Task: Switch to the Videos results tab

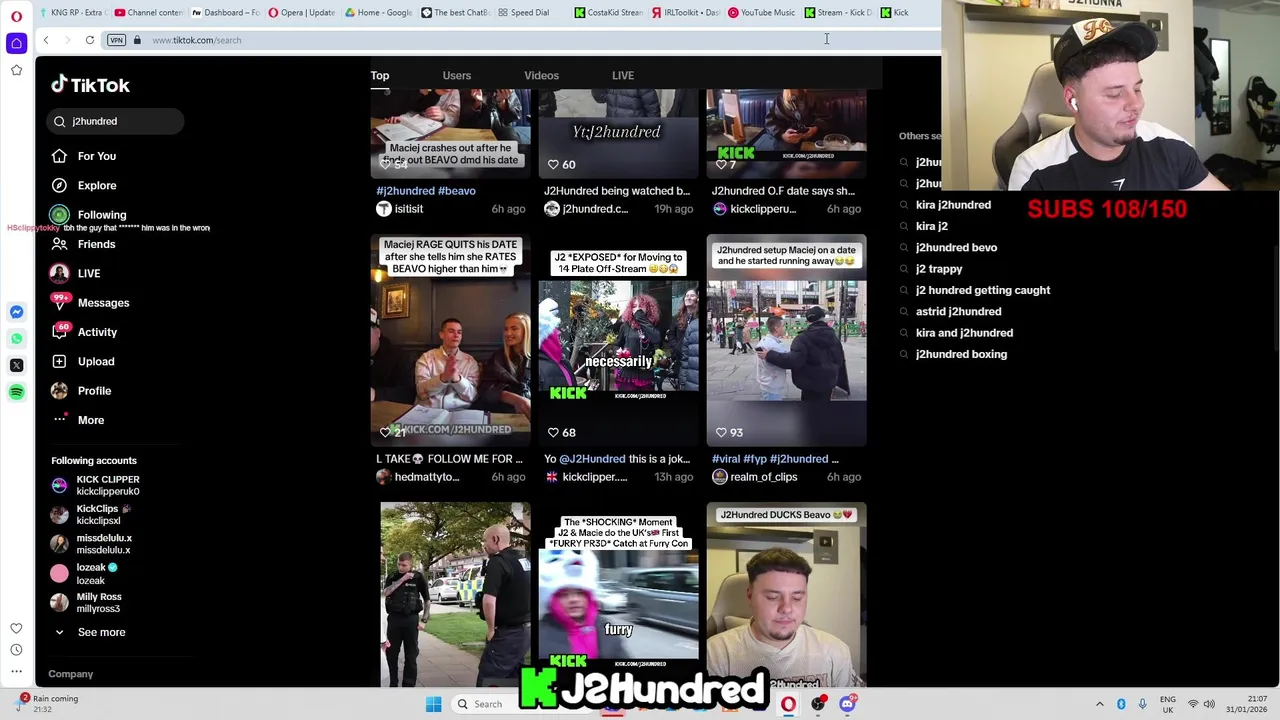Action: [x=541, y=75]
